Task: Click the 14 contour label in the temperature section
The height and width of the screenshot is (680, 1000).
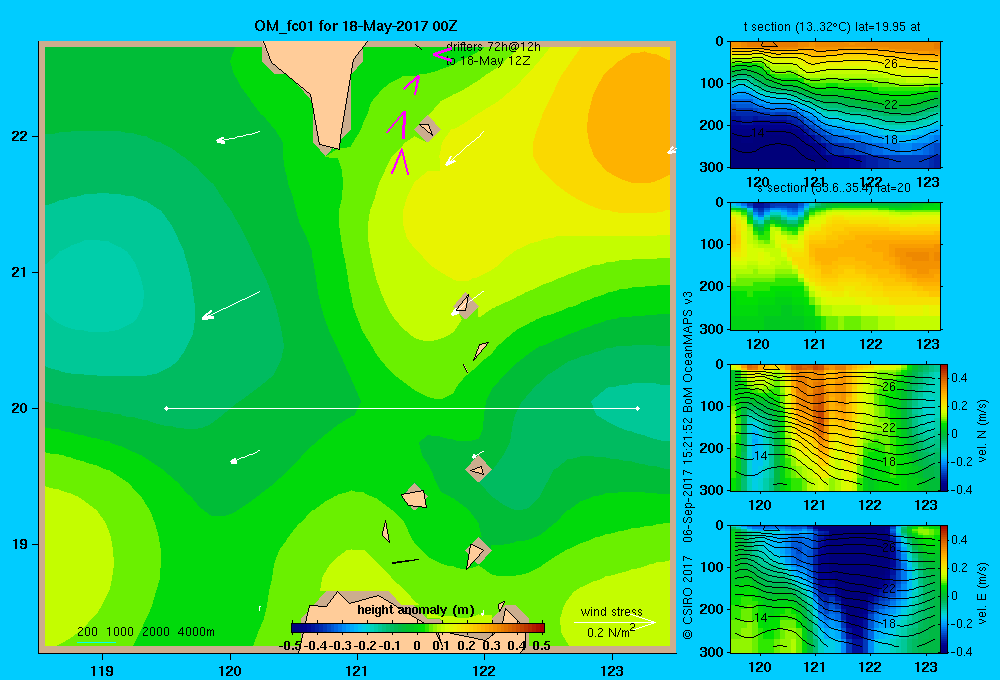Action: click(757, 133)
